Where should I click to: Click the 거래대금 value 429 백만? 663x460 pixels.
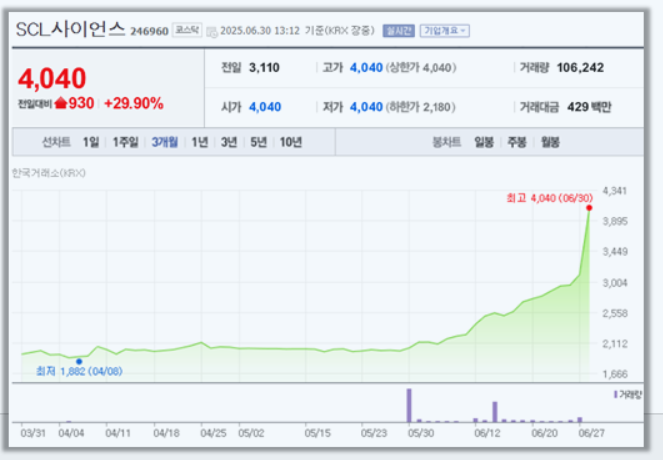coord(589,107)
